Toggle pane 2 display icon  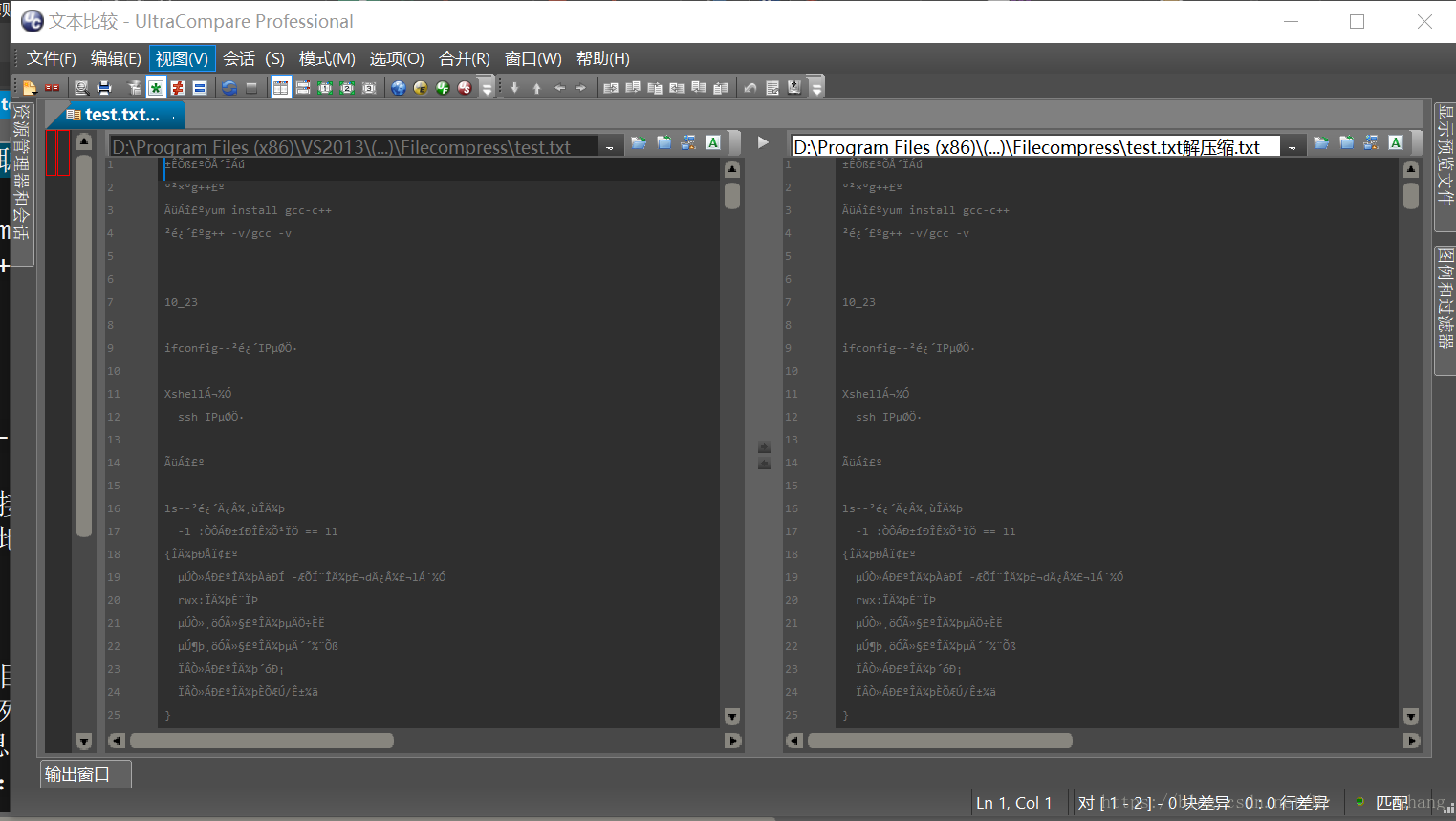(347, 88)
